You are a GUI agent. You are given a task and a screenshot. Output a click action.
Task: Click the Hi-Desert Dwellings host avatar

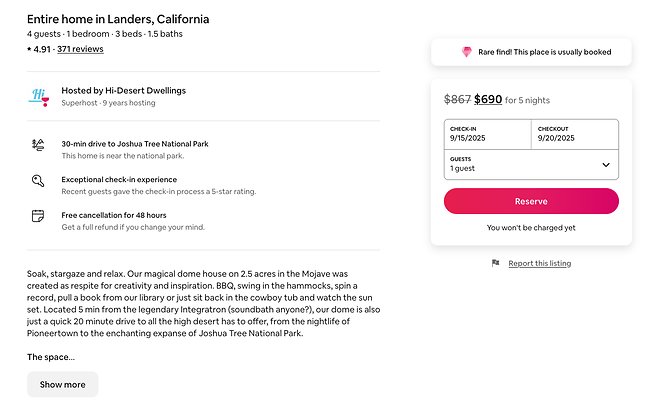(x=38, y=96)
